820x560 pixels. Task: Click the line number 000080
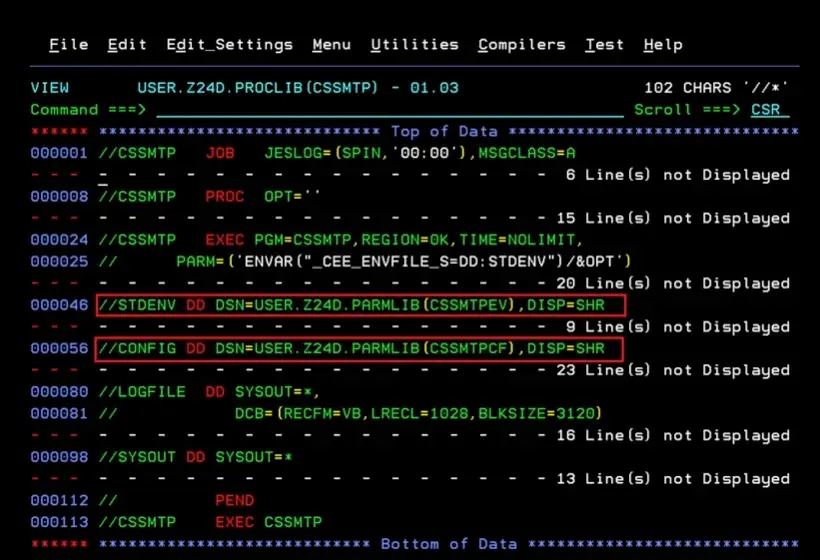click(x=59, y=392)
